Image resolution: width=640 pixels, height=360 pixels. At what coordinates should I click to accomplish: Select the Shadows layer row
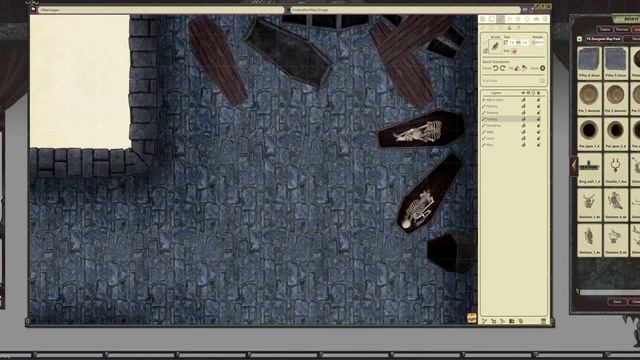click(512, 113)
